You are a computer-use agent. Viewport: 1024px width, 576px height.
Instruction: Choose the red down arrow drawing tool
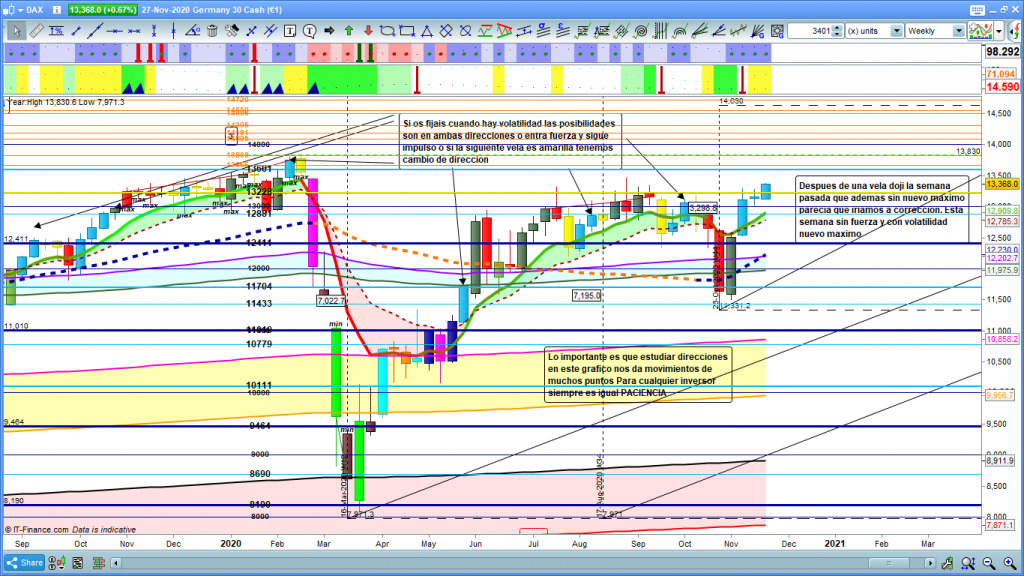(x=367, y=31)
